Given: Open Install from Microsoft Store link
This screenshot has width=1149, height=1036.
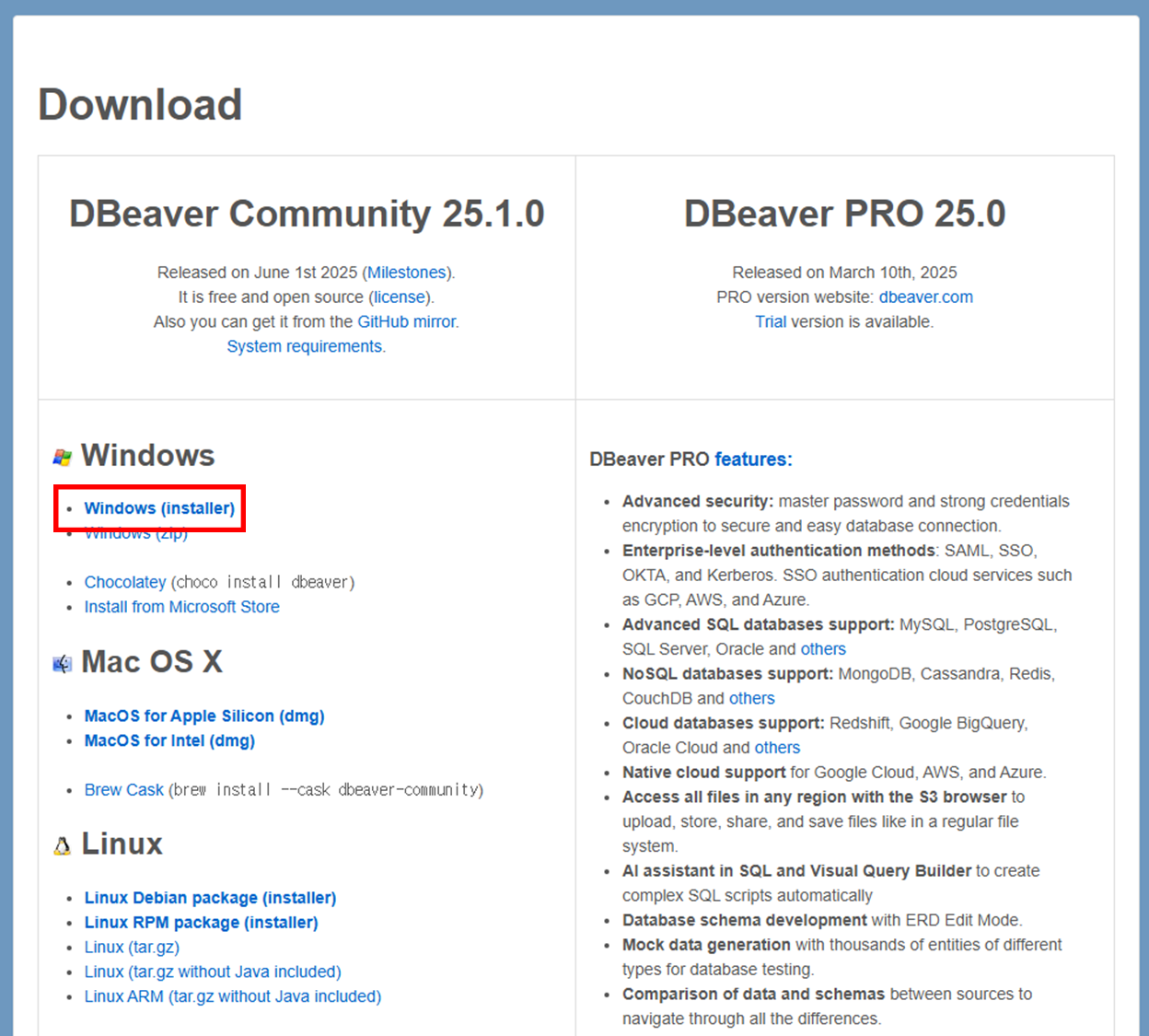Looking at the screenshot, I should (182, 607).
